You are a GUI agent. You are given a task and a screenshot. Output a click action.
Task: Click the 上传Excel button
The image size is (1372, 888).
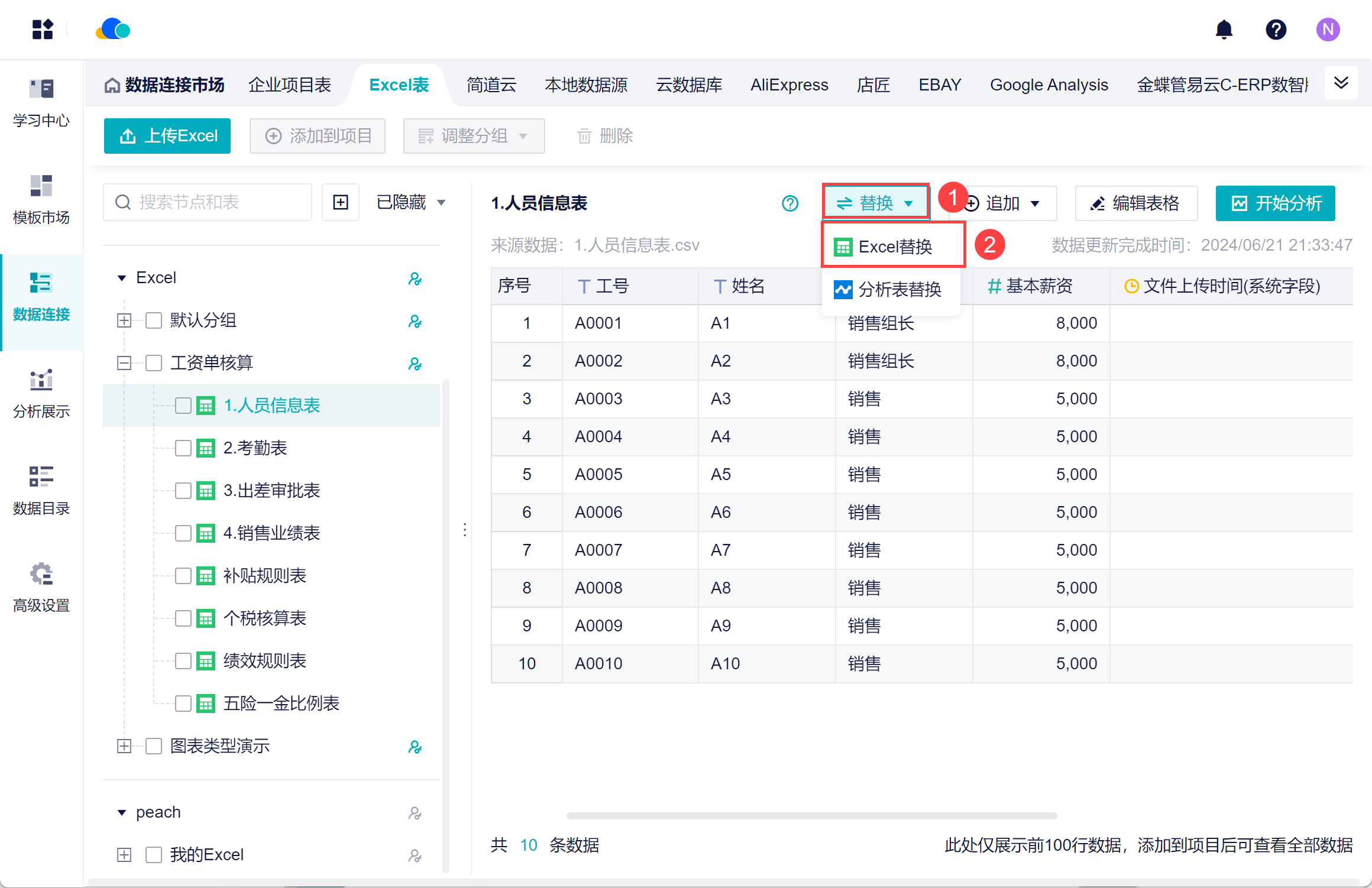pyautogui.click(x=167, y=136)
